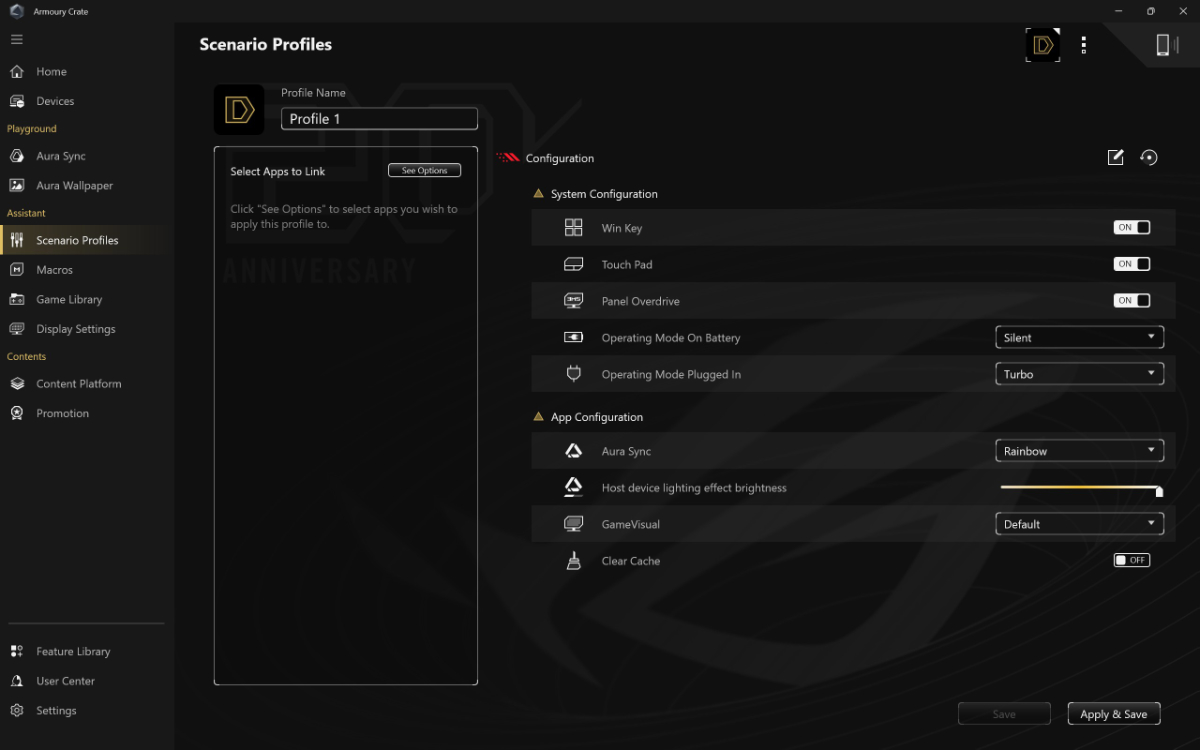The image size is (1200, 750).
Task: Click the Home icon in sidebar
Action: tap(17, 72)
